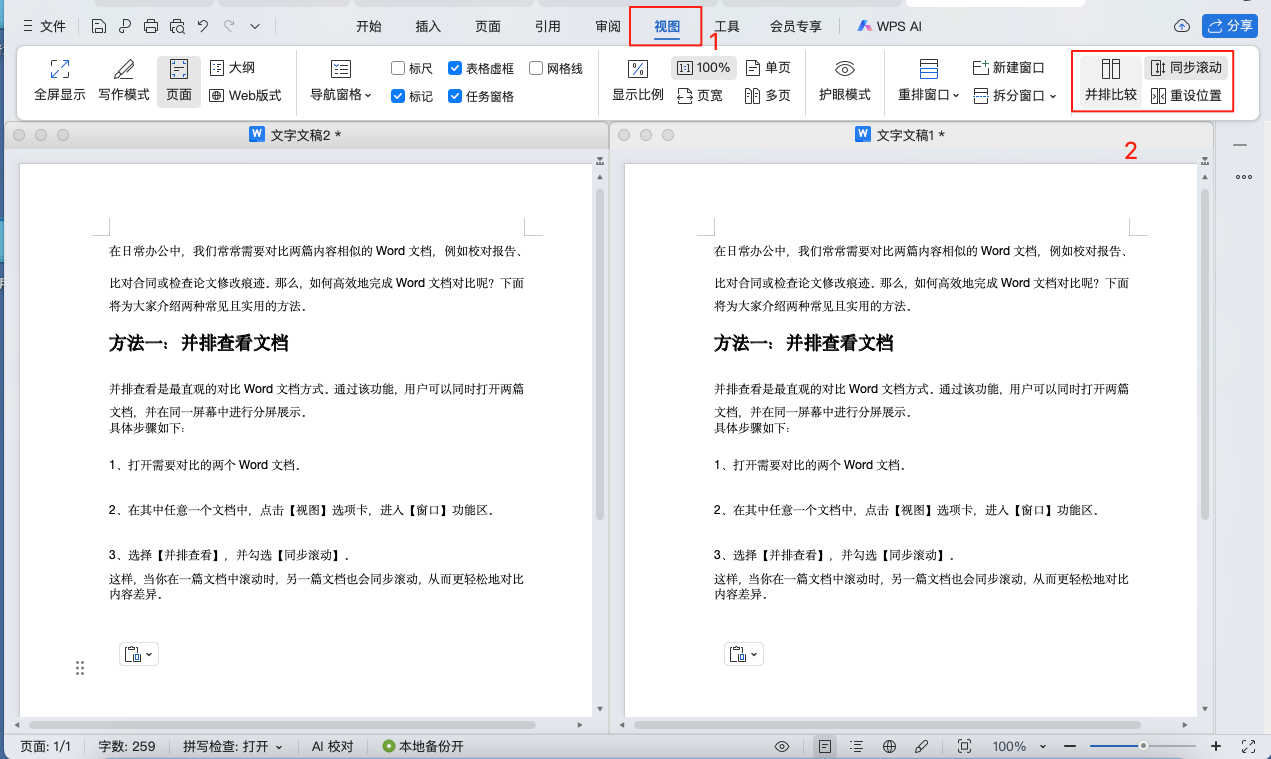Viewport: 1271px width, 759px height.
Task: Click the three-dot more options in right sidebar
Action: point(1244,178)
